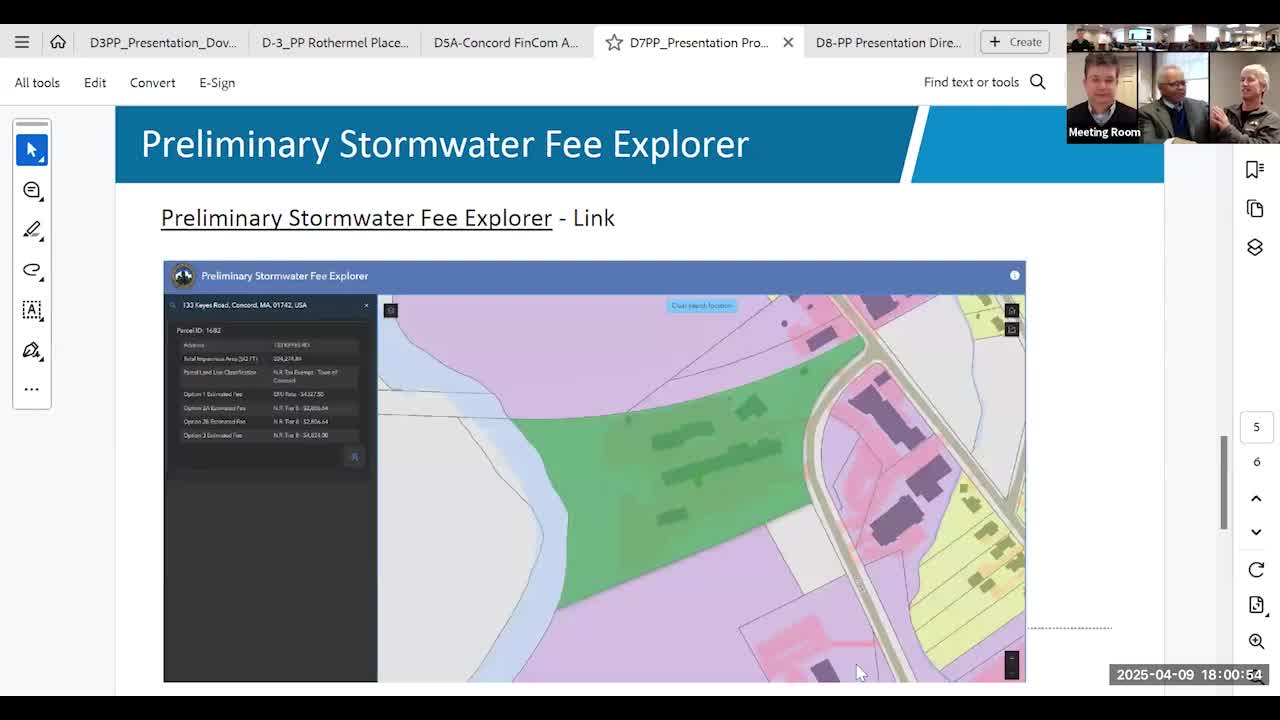This screenshot has height=720, width=1280.
Task: Choose the Add Comment tool
Action: (x=32, y=190)
